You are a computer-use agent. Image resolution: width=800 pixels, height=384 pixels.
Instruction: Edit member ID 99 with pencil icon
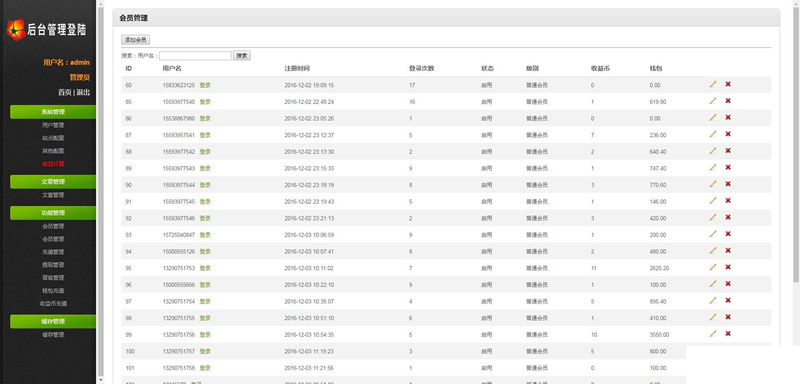[x=713, y=334]
